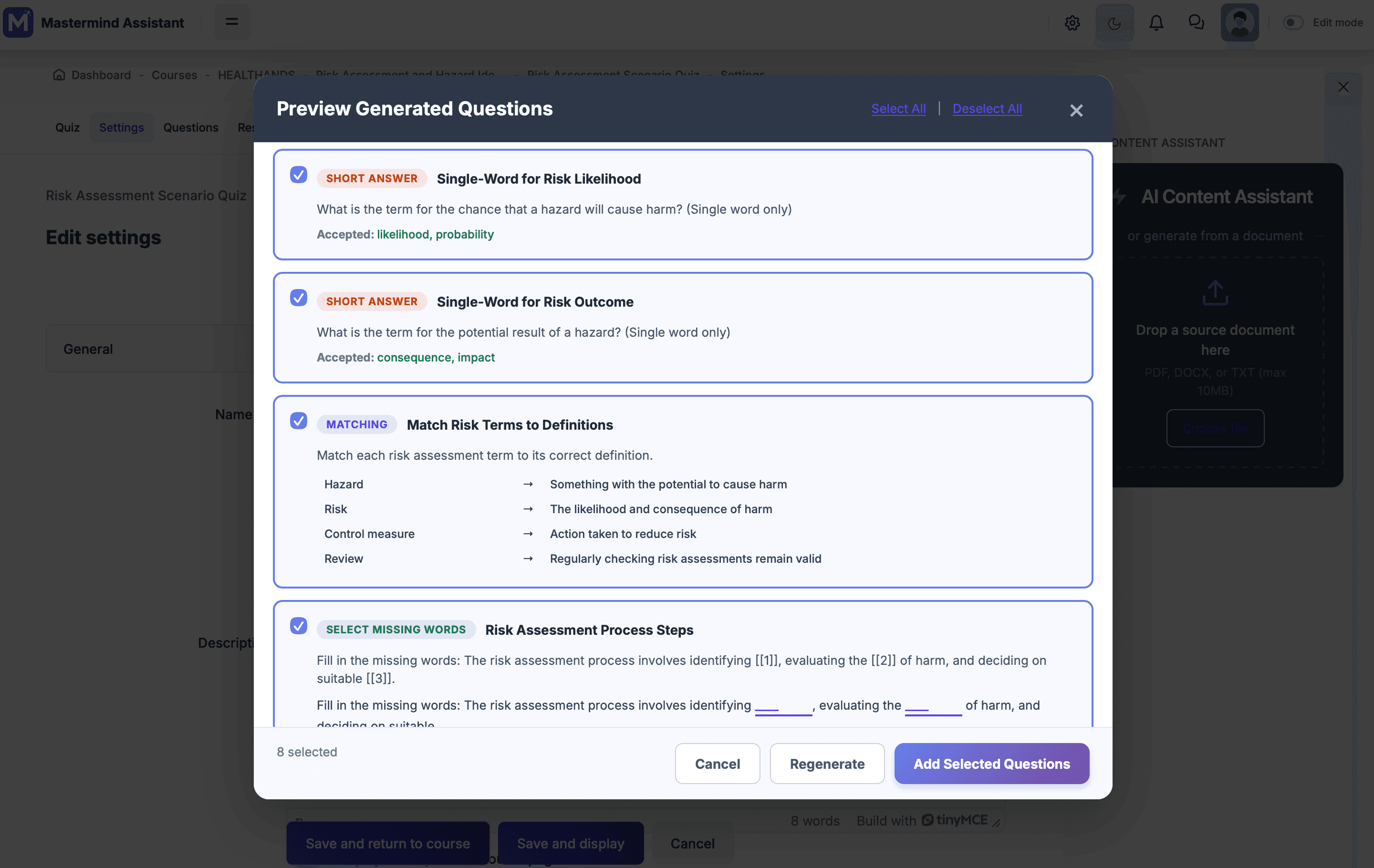The width and height of the screenshot is (1374, 868).
Task: Click Add Selected Questions
Action: (x=992, y=764)
